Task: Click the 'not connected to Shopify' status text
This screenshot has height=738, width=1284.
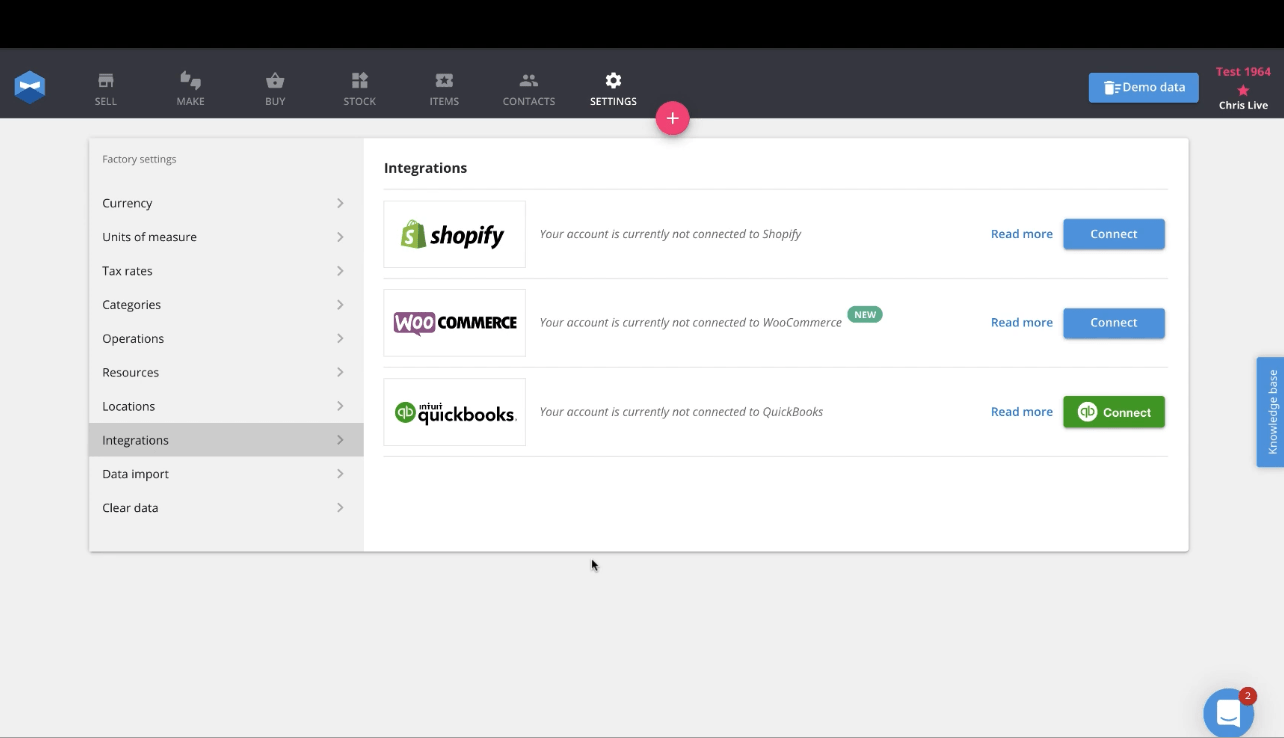Action: point(670,234)
